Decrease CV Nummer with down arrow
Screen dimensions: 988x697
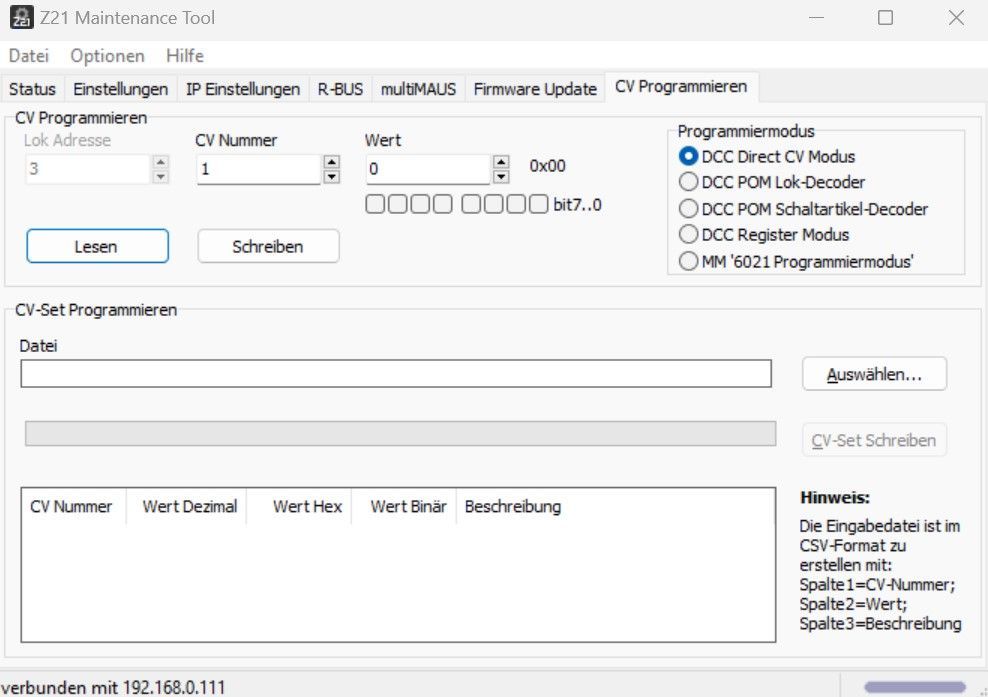tap(332, 177)
